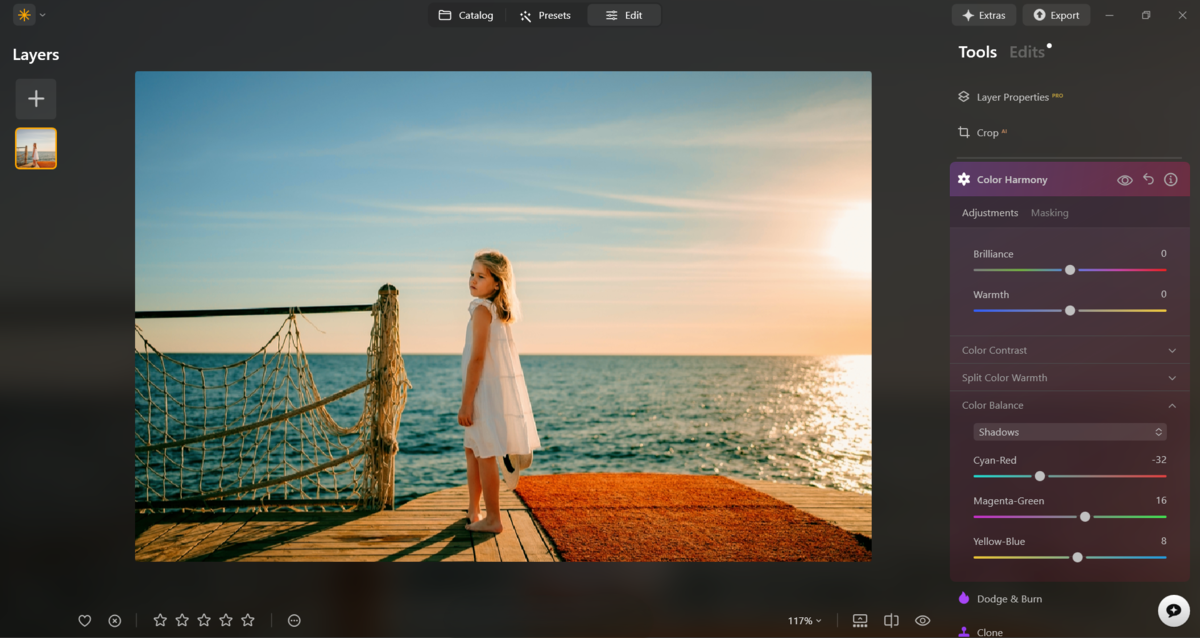Click the Warmth slider handle
Screen dimensions: 1200x638
(x=1070, y=311)
